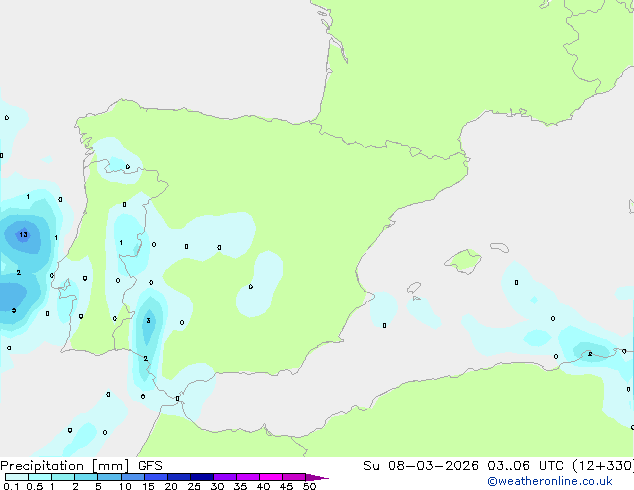Click the over-50 mm purple arrow at legend end
Viewport: 634px width, 490px height.
317,477
